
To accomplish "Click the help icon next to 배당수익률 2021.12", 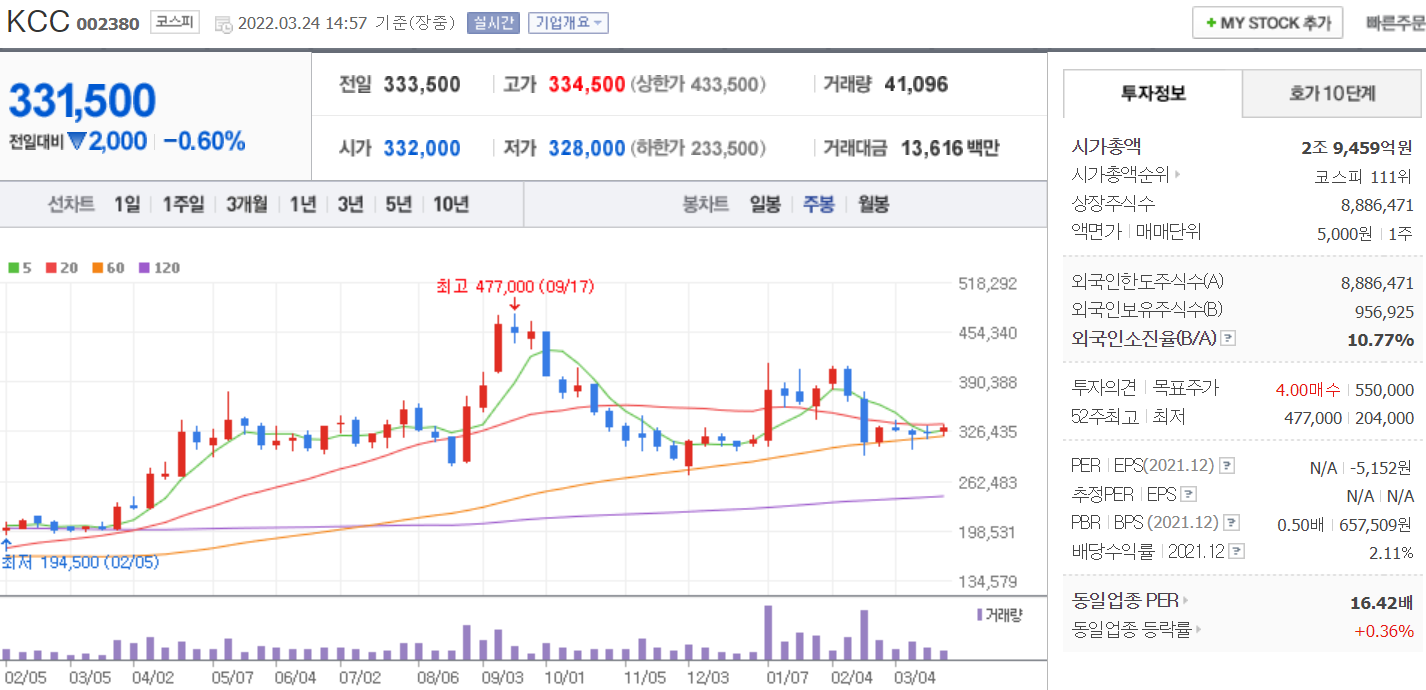I will (1238, 551).
